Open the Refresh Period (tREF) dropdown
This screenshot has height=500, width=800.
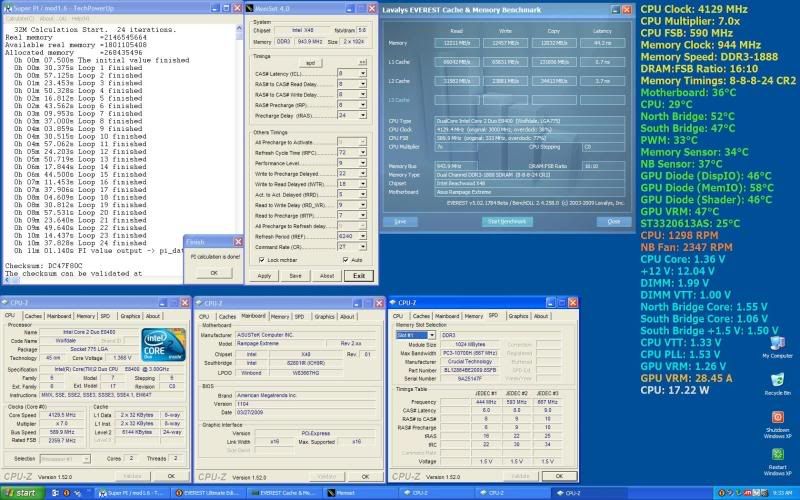363,236
